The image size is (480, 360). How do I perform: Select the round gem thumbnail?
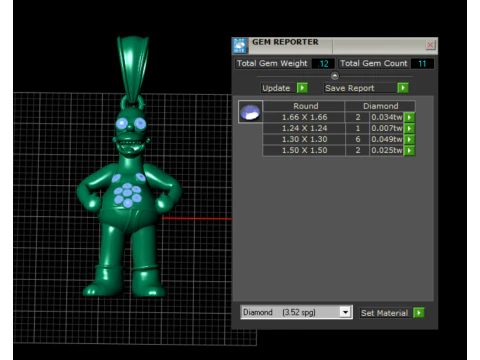point(250,112)
